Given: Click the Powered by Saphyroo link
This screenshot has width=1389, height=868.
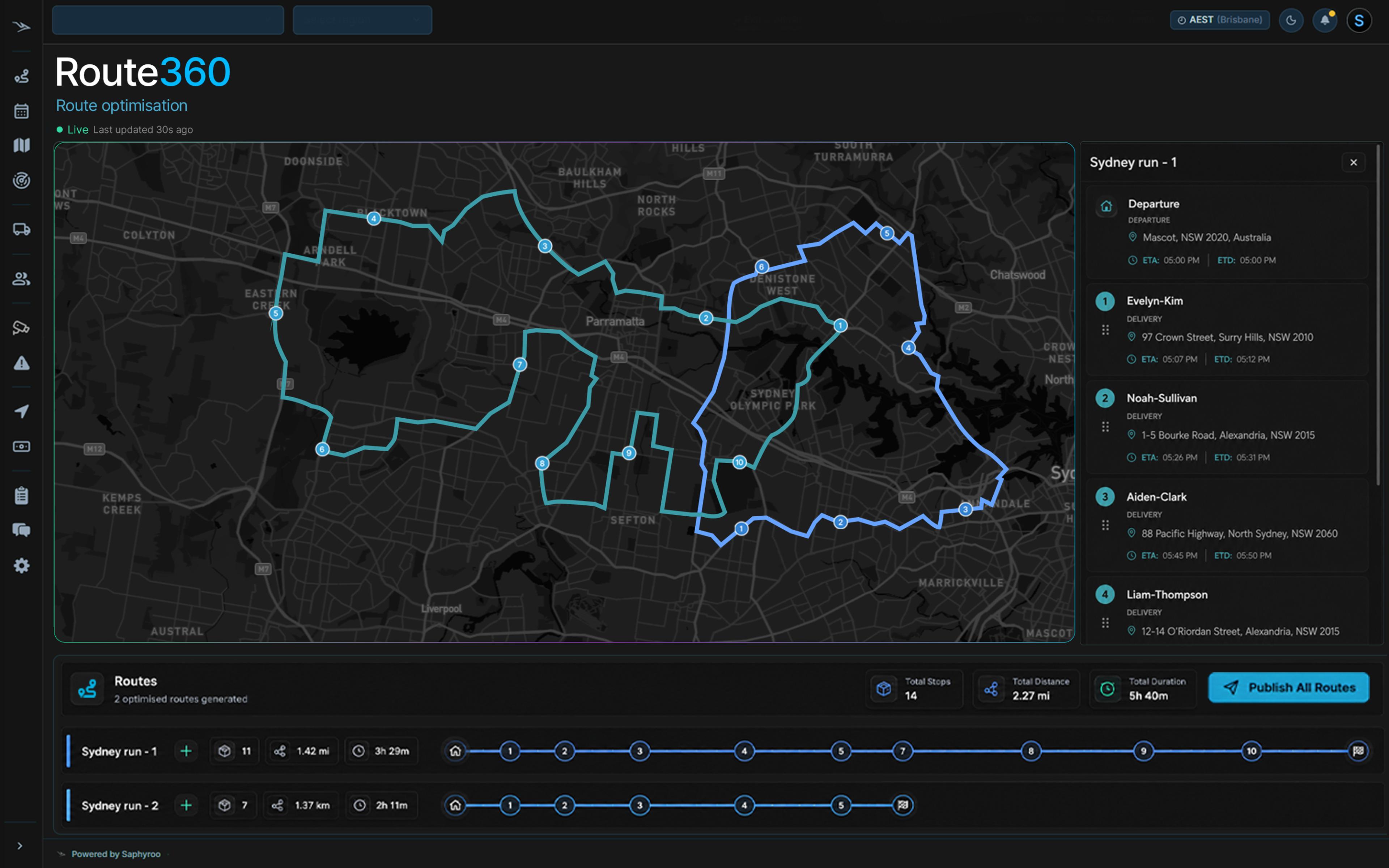Looking at the screenshot, I should [x=115, y=854].
